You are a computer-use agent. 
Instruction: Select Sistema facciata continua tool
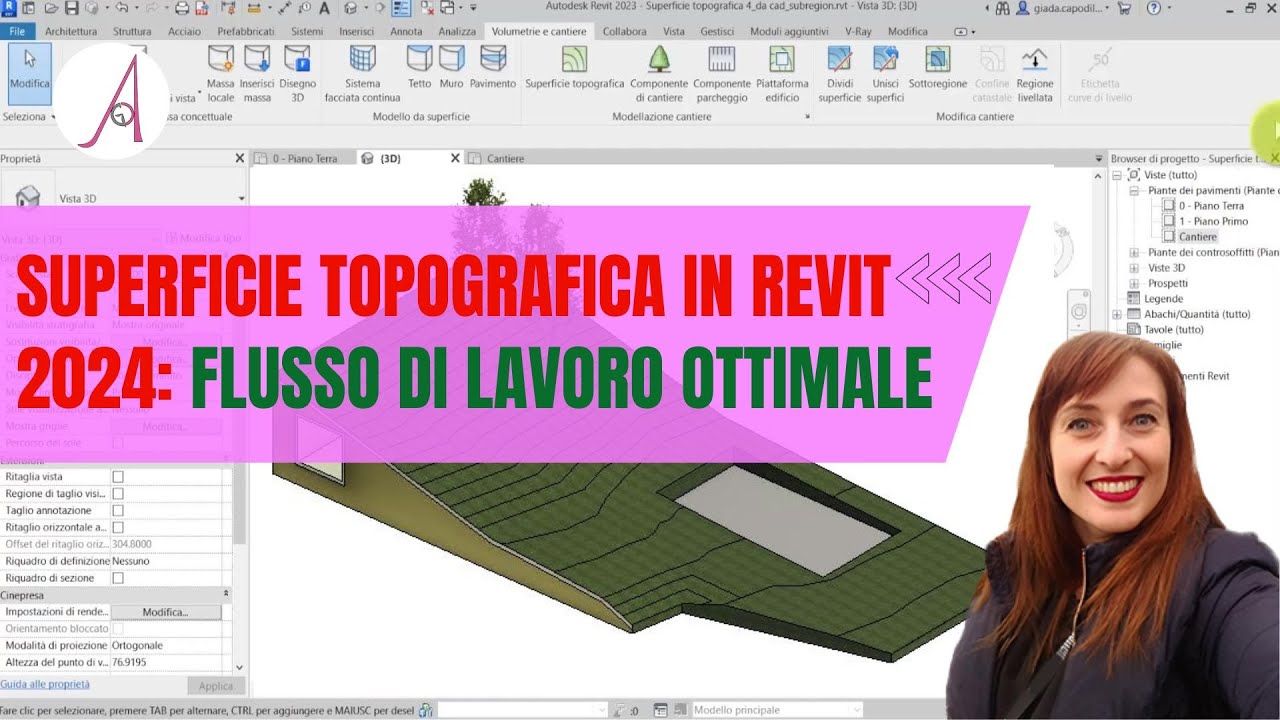362,74
